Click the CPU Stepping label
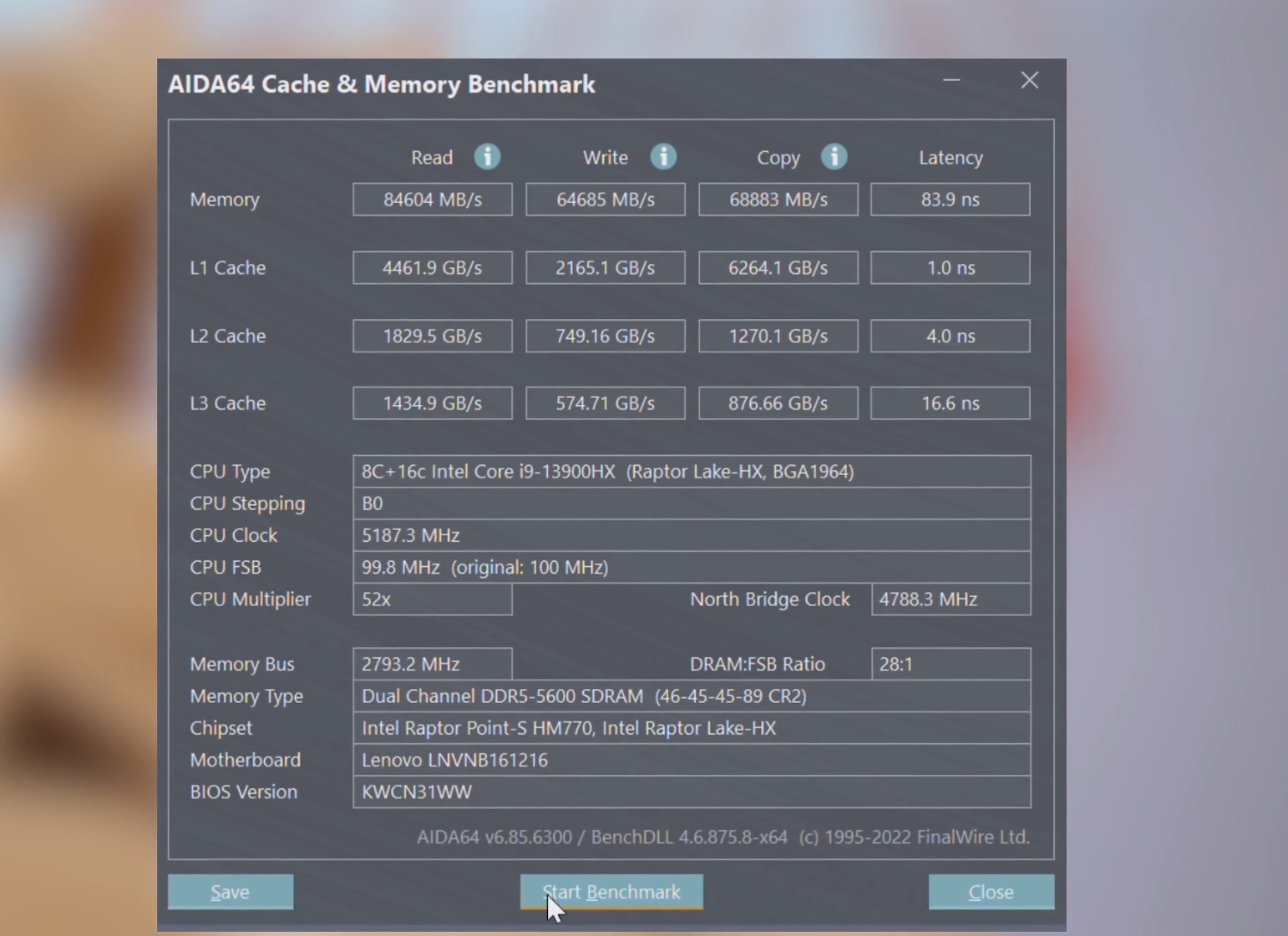The width and height of the screenshot is (1288, 936). pos(247,504)
